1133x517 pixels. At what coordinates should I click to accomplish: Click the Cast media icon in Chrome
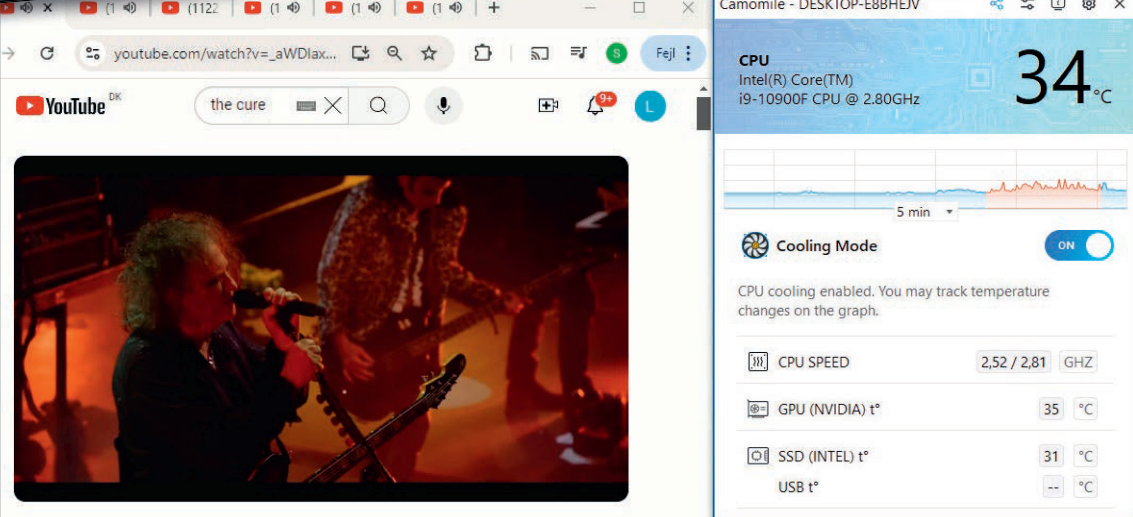pos(540,53)
